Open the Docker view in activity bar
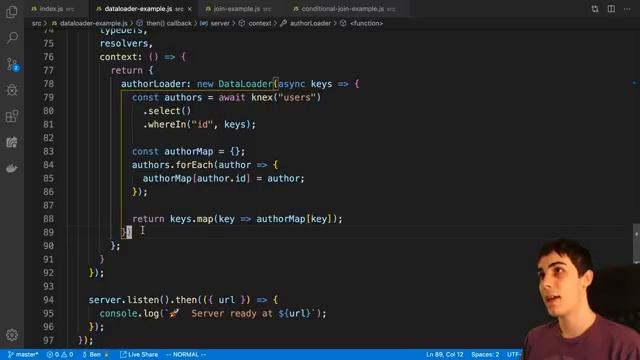 12,168
